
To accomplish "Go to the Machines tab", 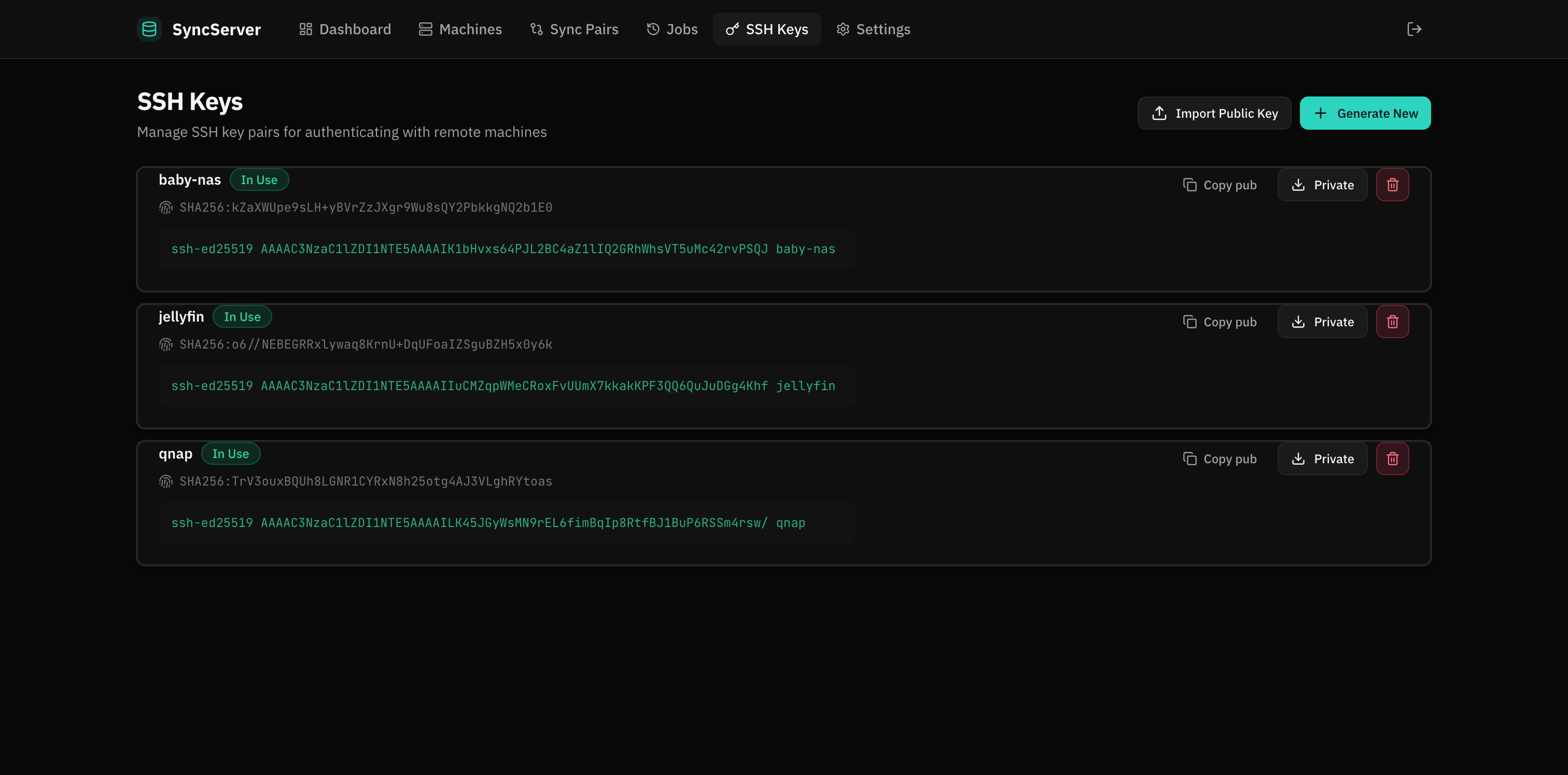I will (460, 29).
